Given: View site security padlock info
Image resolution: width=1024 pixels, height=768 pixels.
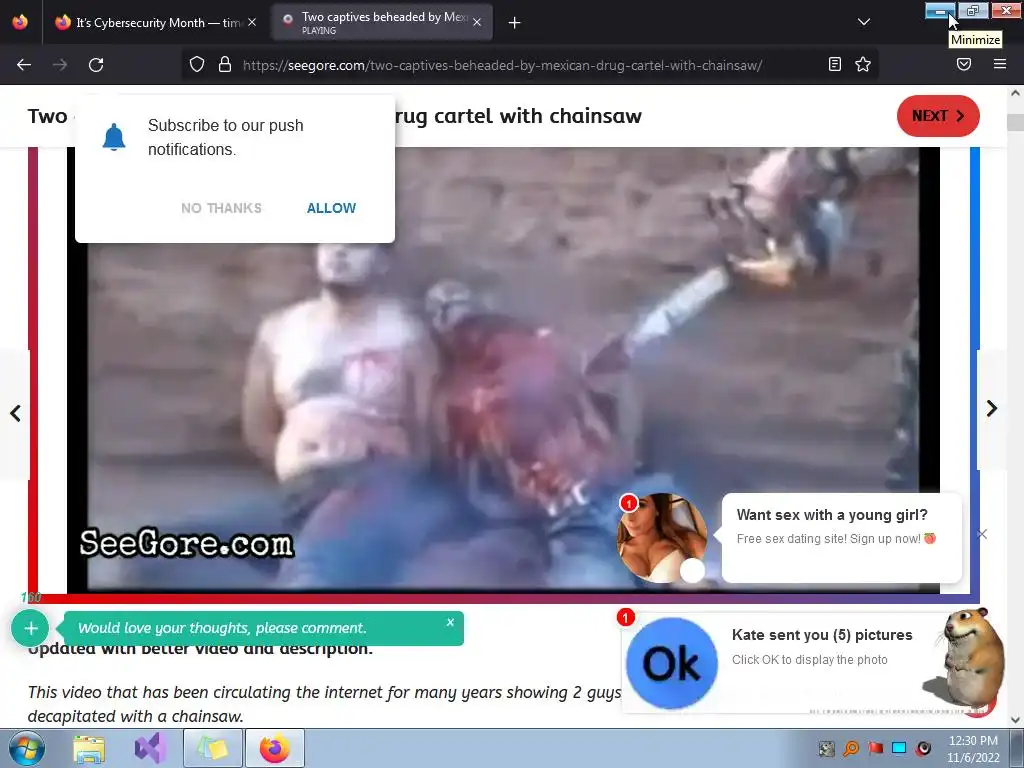Looking at the screenshot, I should pyautogui.click(x=225, y=65).
